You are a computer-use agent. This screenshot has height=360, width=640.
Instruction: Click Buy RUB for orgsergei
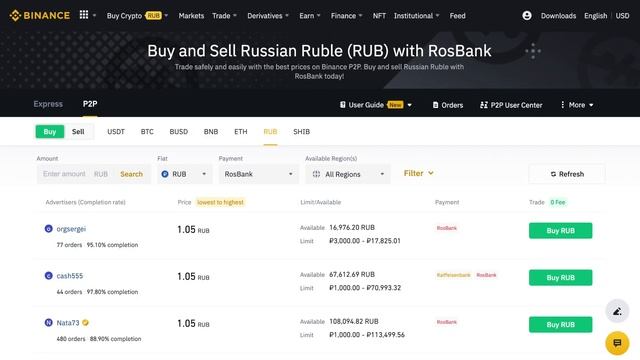pos(560,231)
